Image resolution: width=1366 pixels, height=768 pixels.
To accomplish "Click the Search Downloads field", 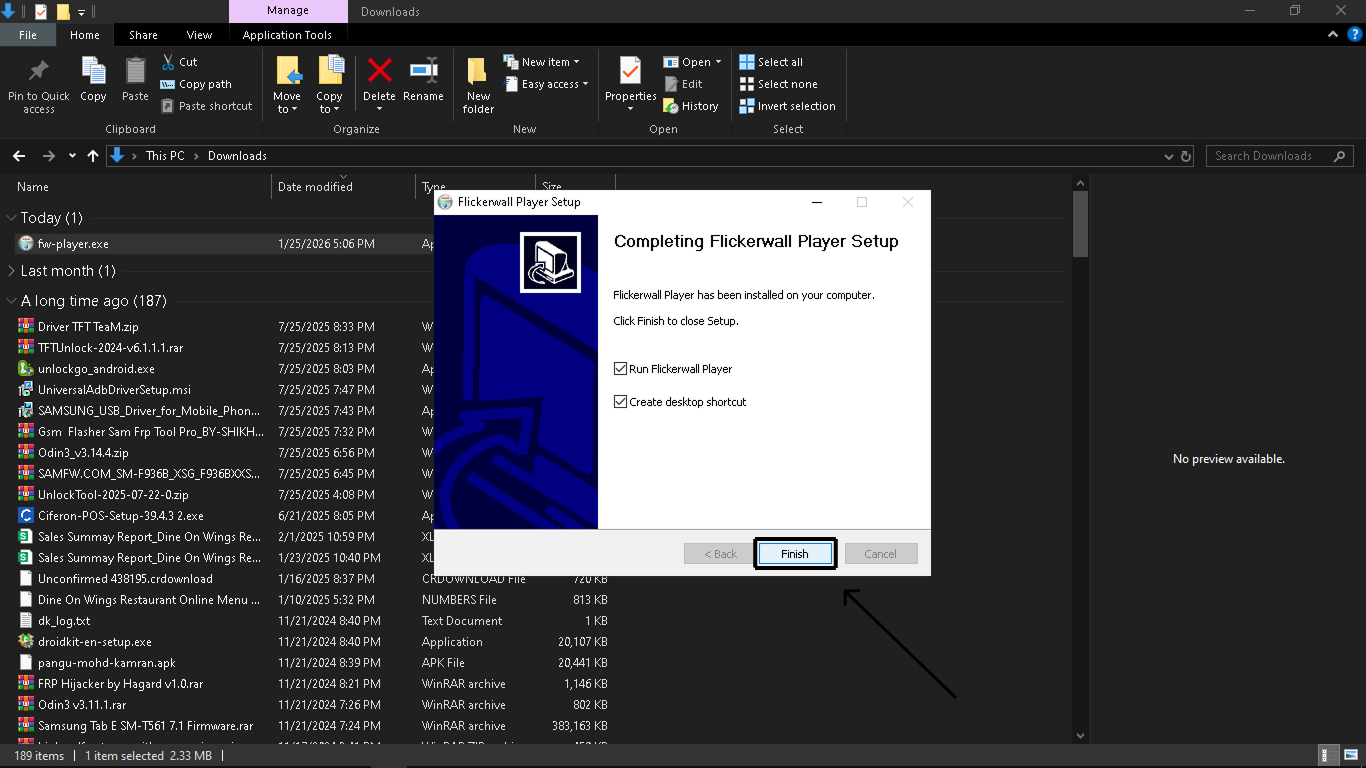I will click(x=1279, y=156).
